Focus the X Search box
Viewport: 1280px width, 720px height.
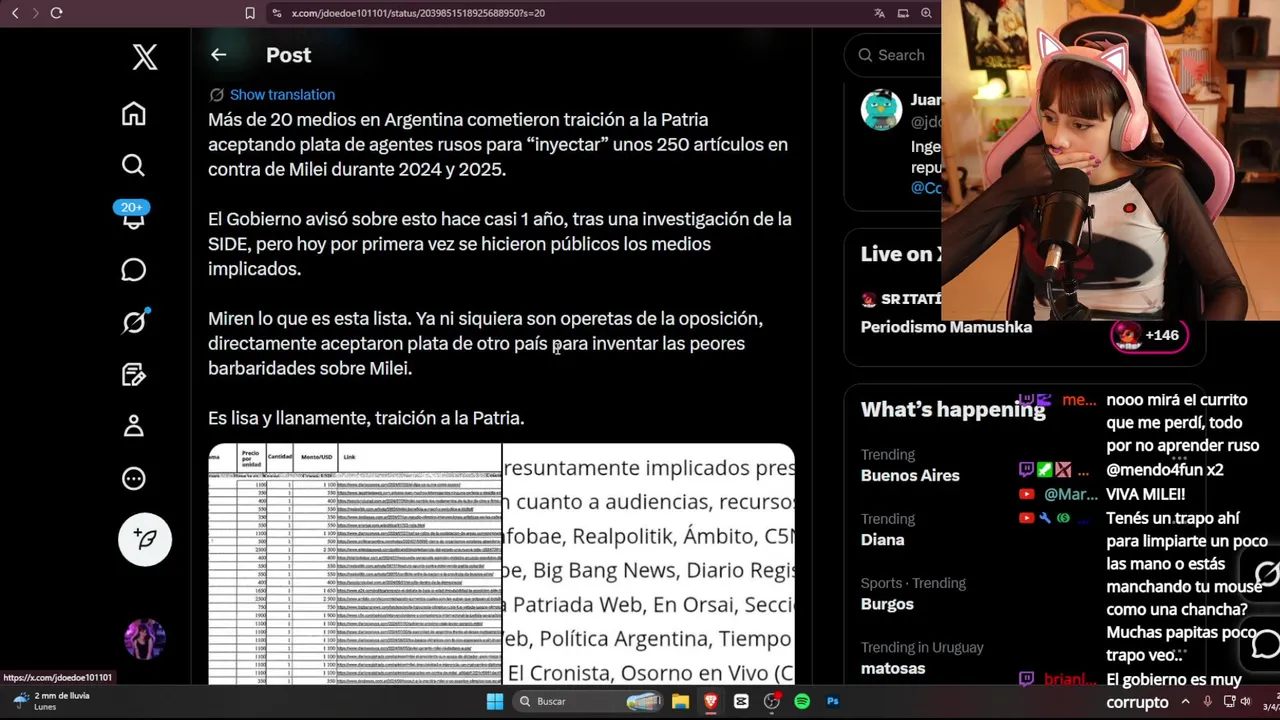[x=893, y=55]
